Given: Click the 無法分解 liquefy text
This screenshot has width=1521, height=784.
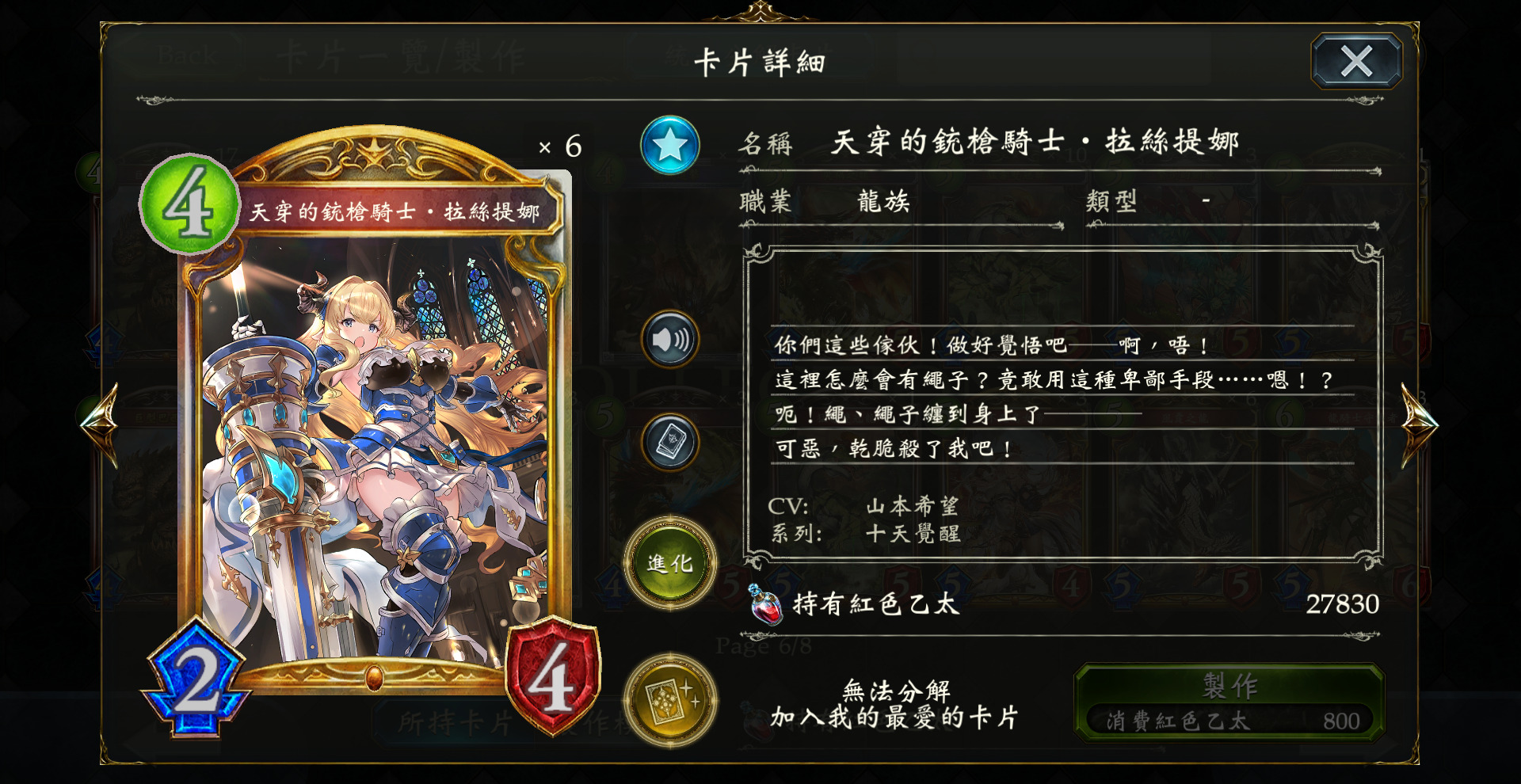Looking at the screenshot, I should click(x=896, y=691).
